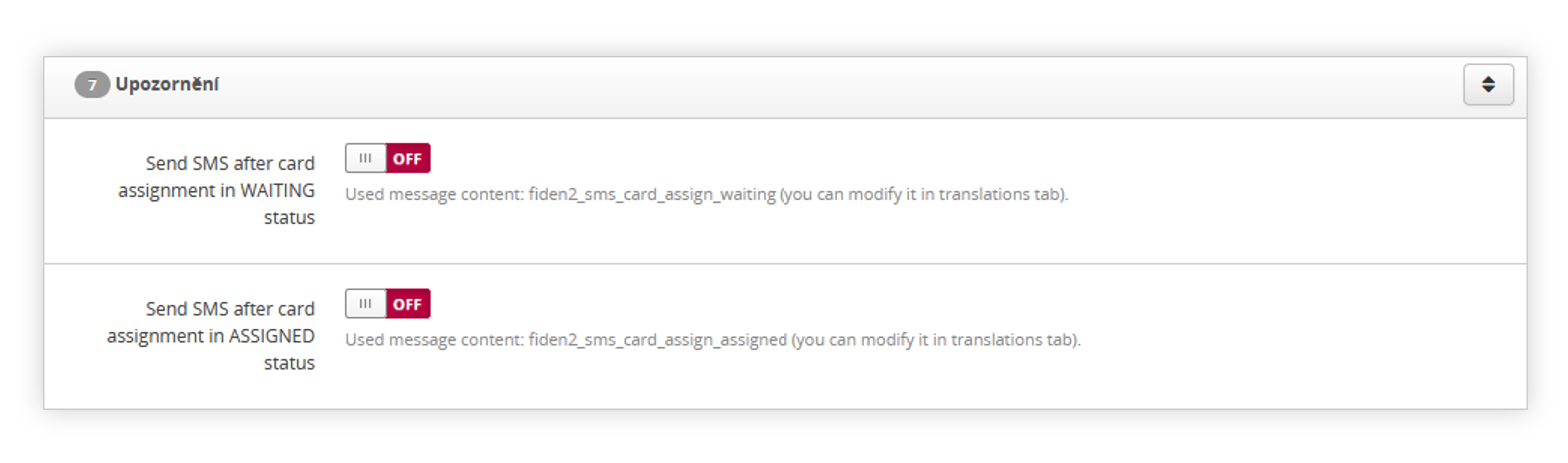Click the grip handle of the WAITING status switch
1568x463 pixels.
[x=366, y=158]
